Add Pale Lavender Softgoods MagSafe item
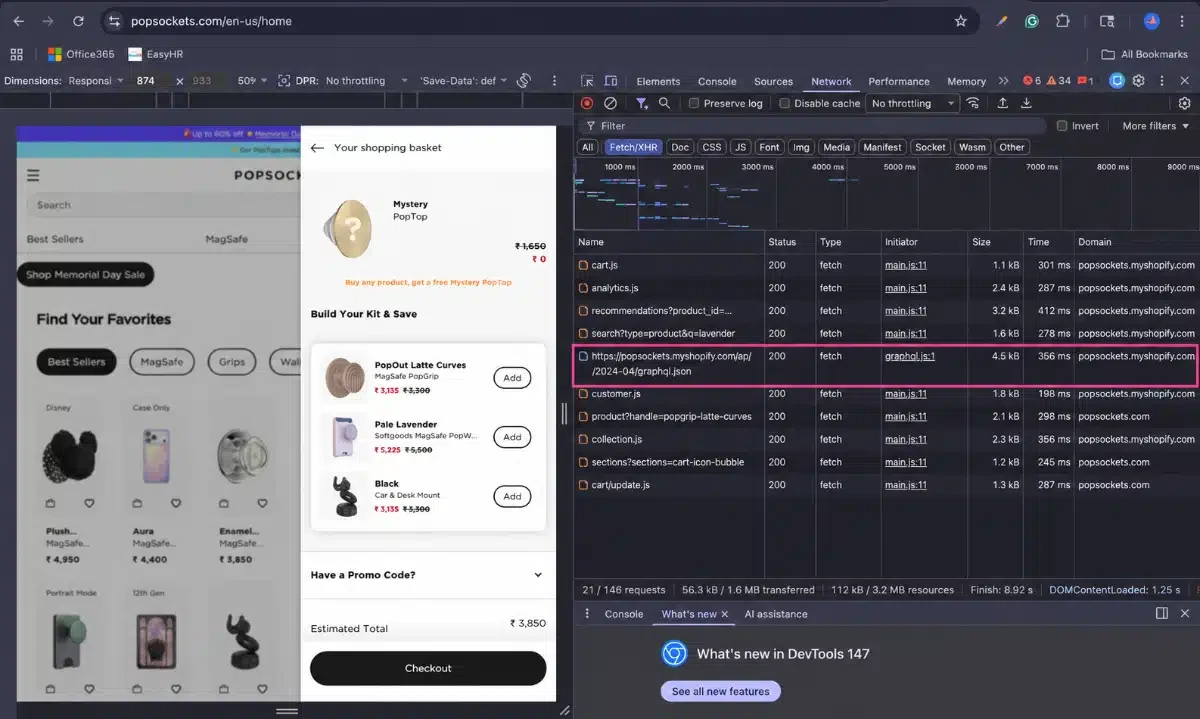1200x719 pixels. click(512, 437)
